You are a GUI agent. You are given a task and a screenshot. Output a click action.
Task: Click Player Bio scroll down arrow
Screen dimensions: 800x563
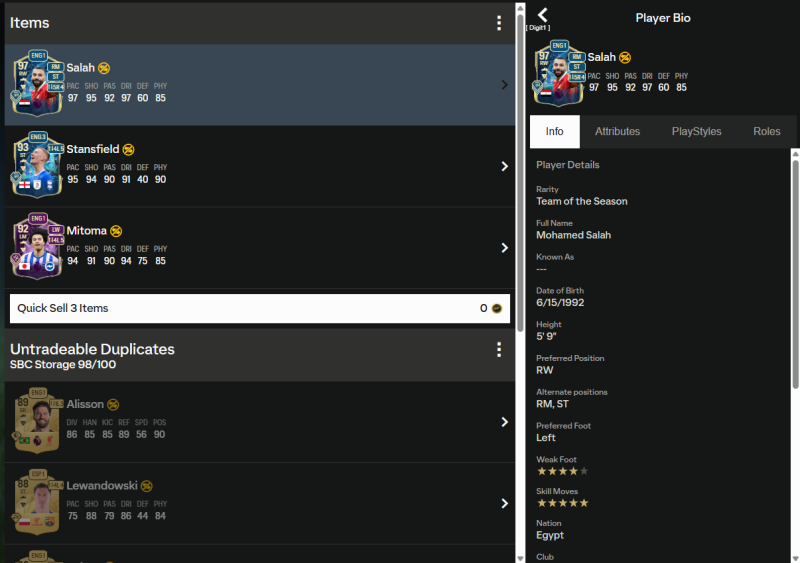click(x=795, y=558)
